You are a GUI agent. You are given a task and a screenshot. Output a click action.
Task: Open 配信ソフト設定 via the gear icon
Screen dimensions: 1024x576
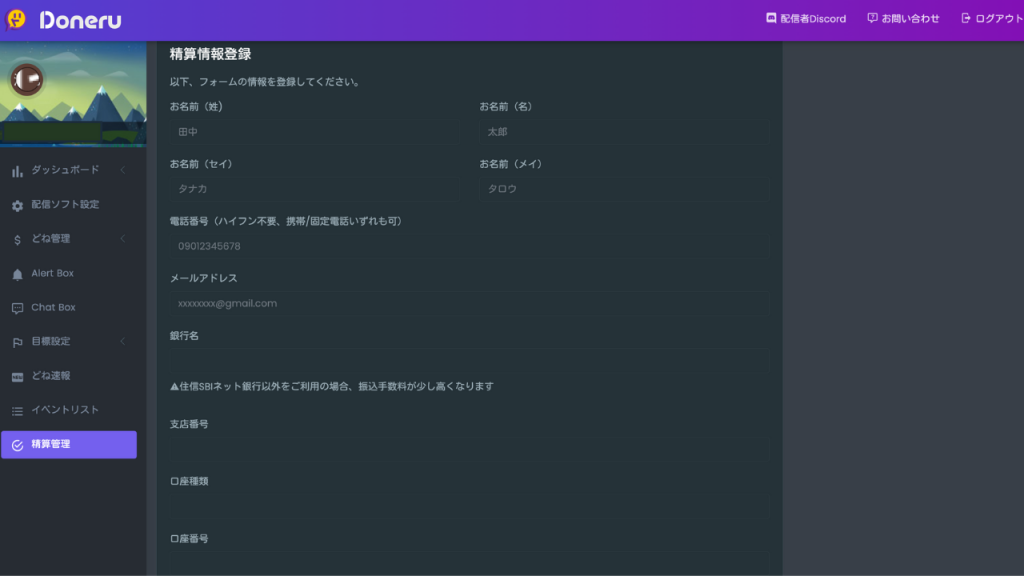coord(17,204)
